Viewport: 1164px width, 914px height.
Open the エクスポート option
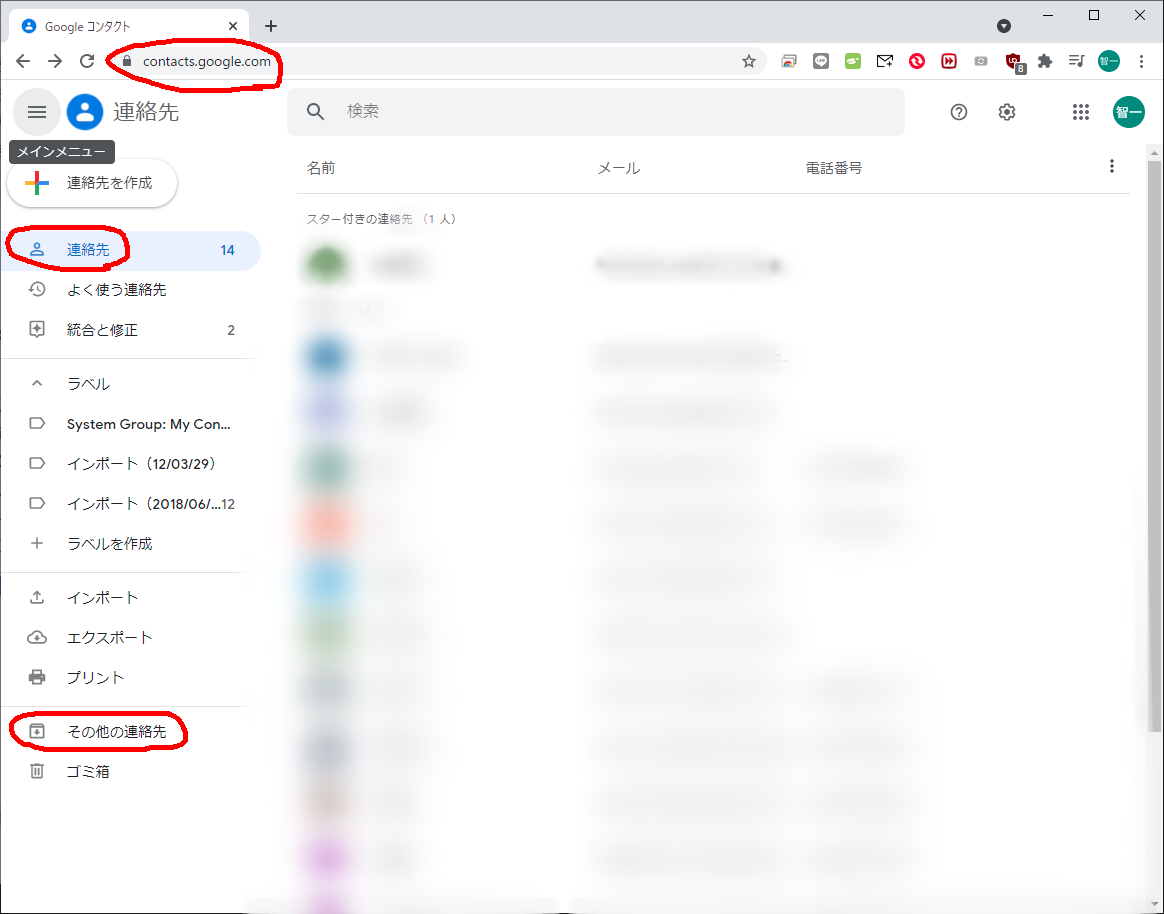(109, 638)
